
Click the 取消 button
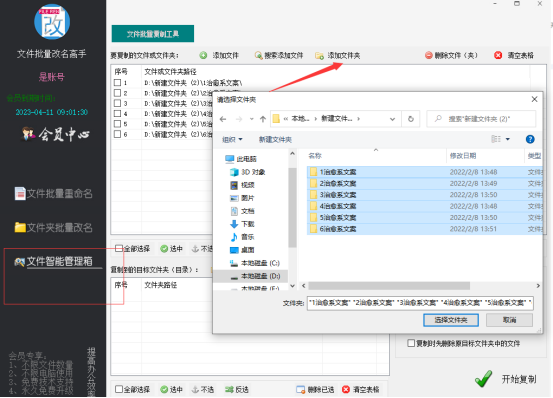point(509,320)
